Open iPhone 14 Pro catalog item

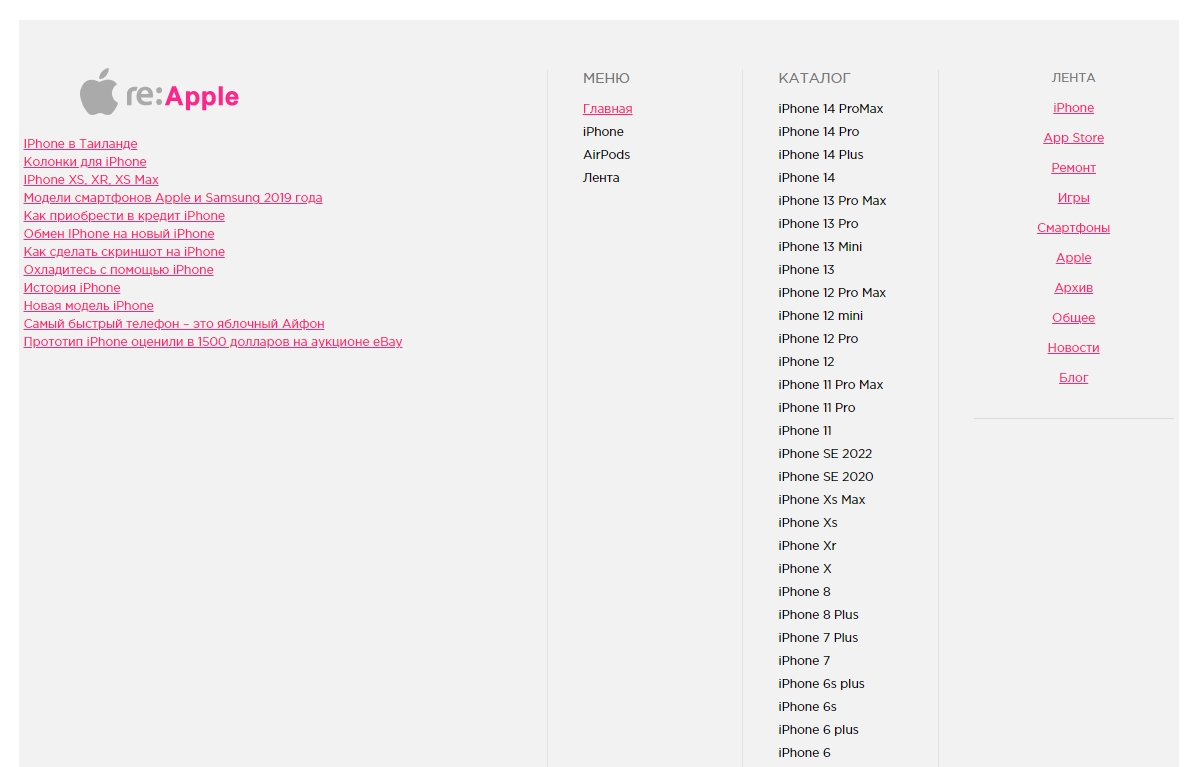click(x=819, y=132)
